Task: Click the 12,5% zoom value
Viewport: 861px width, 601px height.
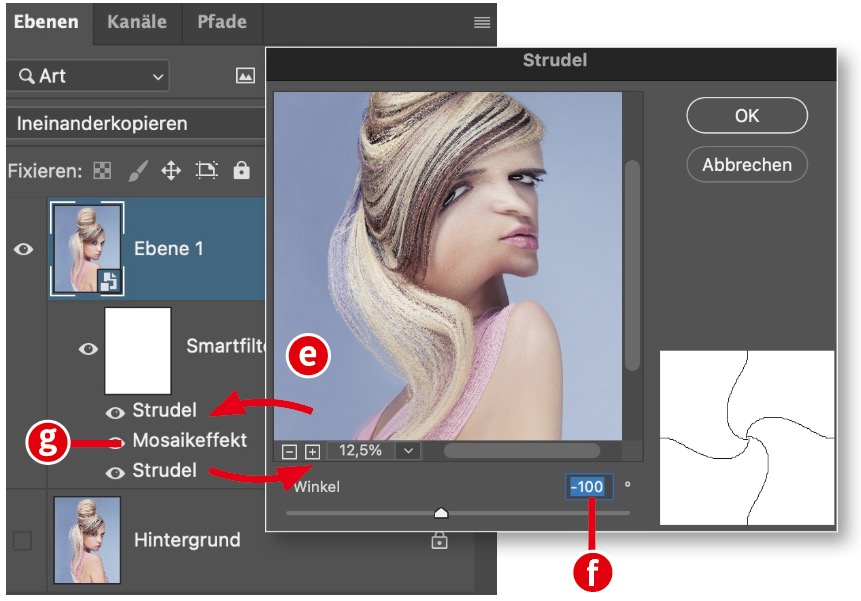Action: click(360, 451)
